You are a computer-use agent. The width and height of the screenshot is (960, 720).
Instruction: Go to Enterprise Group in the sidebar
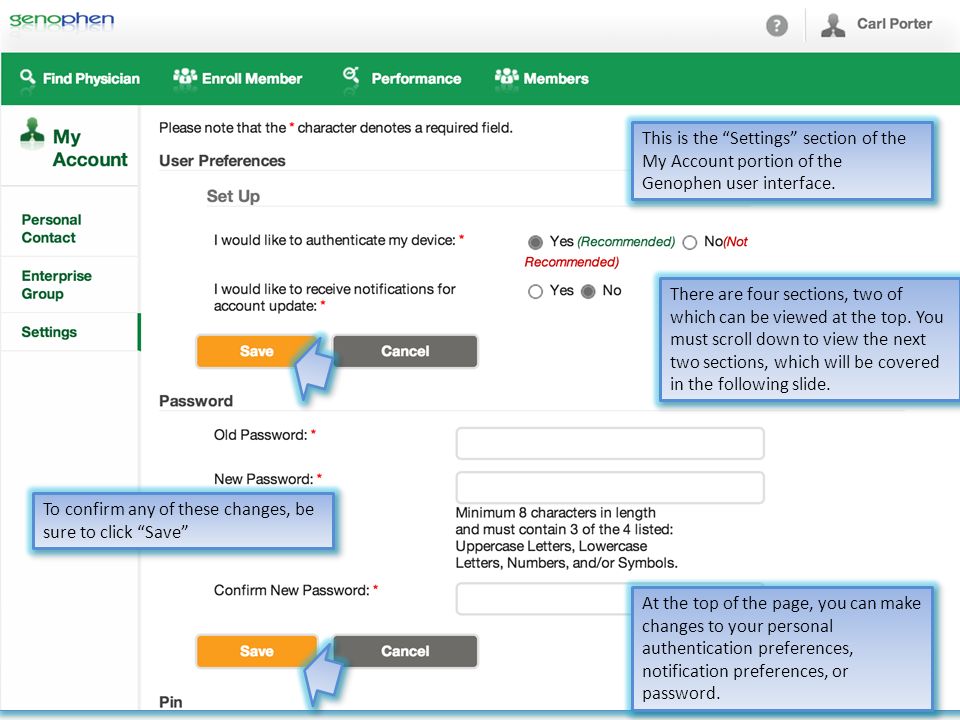[x=56, y=285]
